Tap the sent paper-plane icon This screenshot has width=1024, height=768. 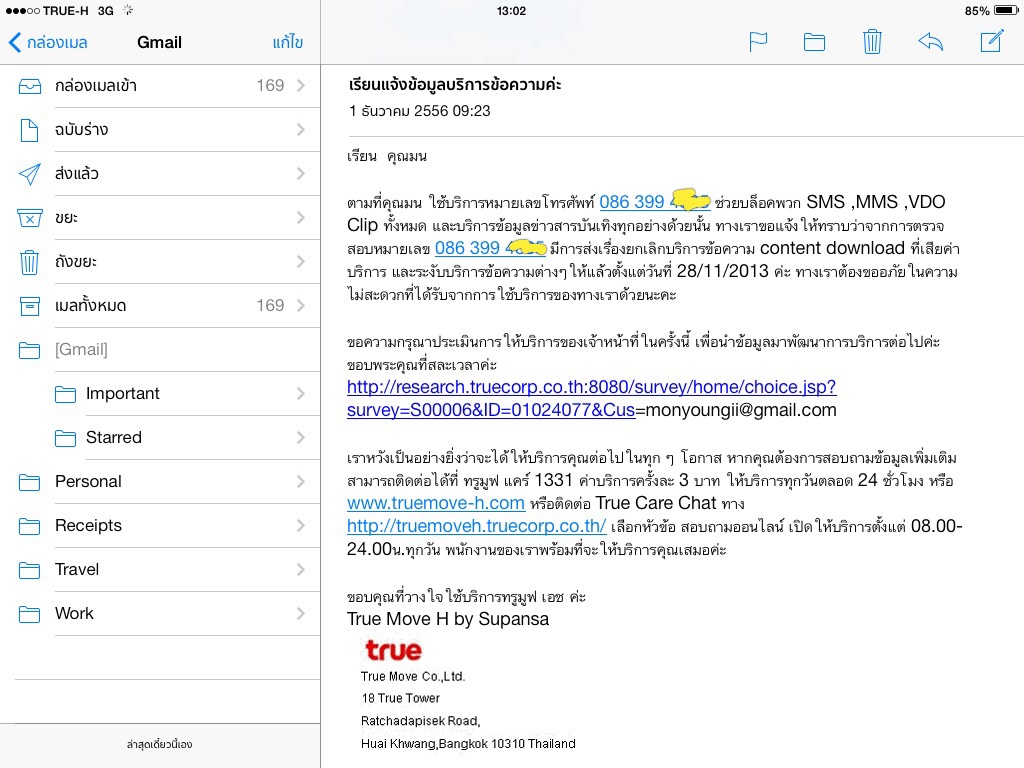coord(29,174)
